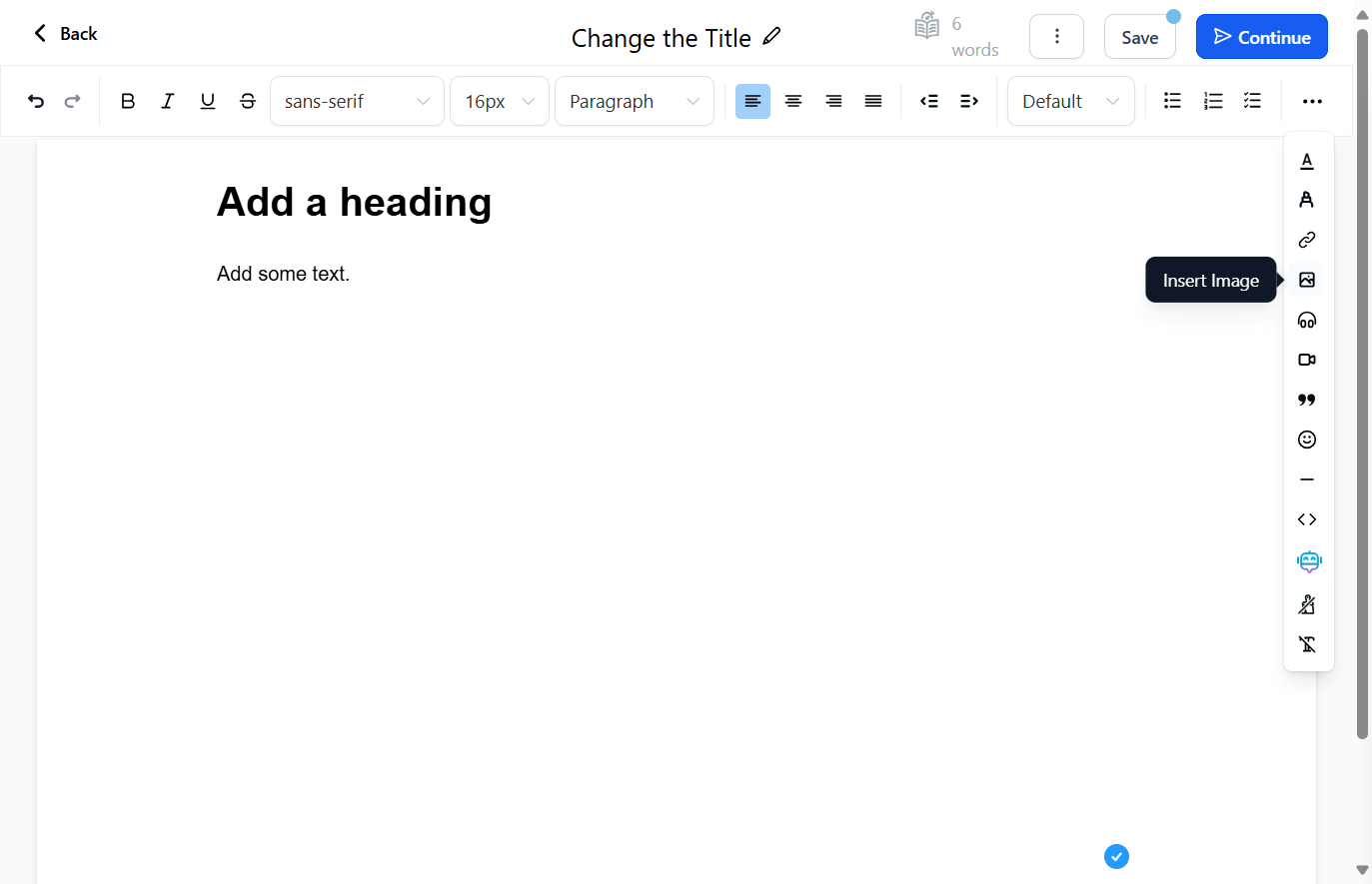This screenshot has height=884, width=1372.
Task: Click the page vertical scrollbar thumb
Action: click(1362, 385)
